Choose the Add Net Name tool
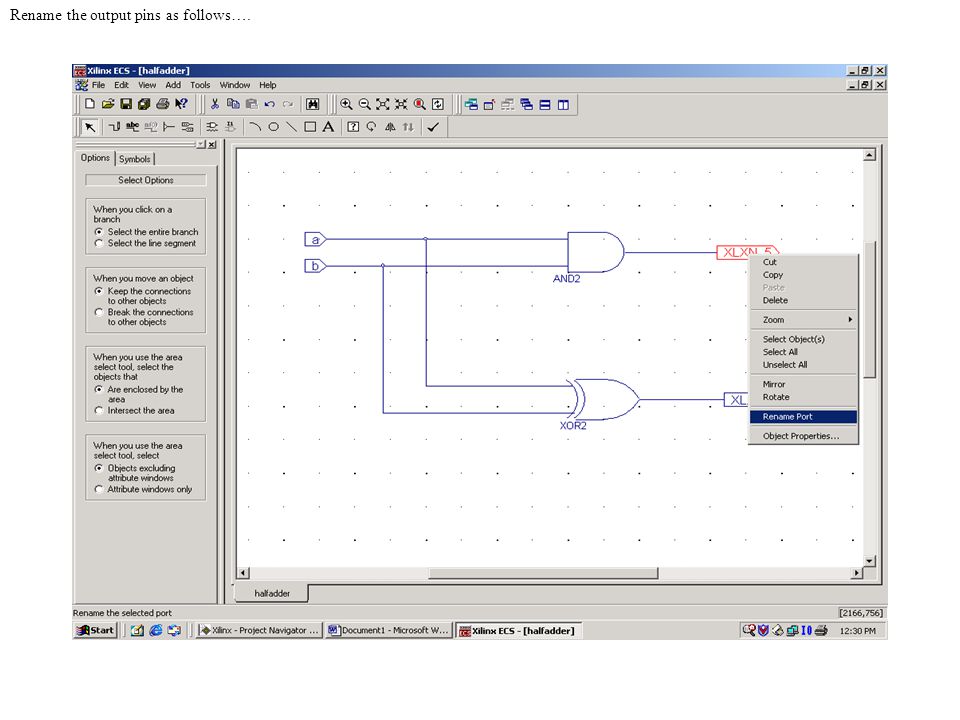The height and width of the screenshot is (720, 960). [132, 127]
